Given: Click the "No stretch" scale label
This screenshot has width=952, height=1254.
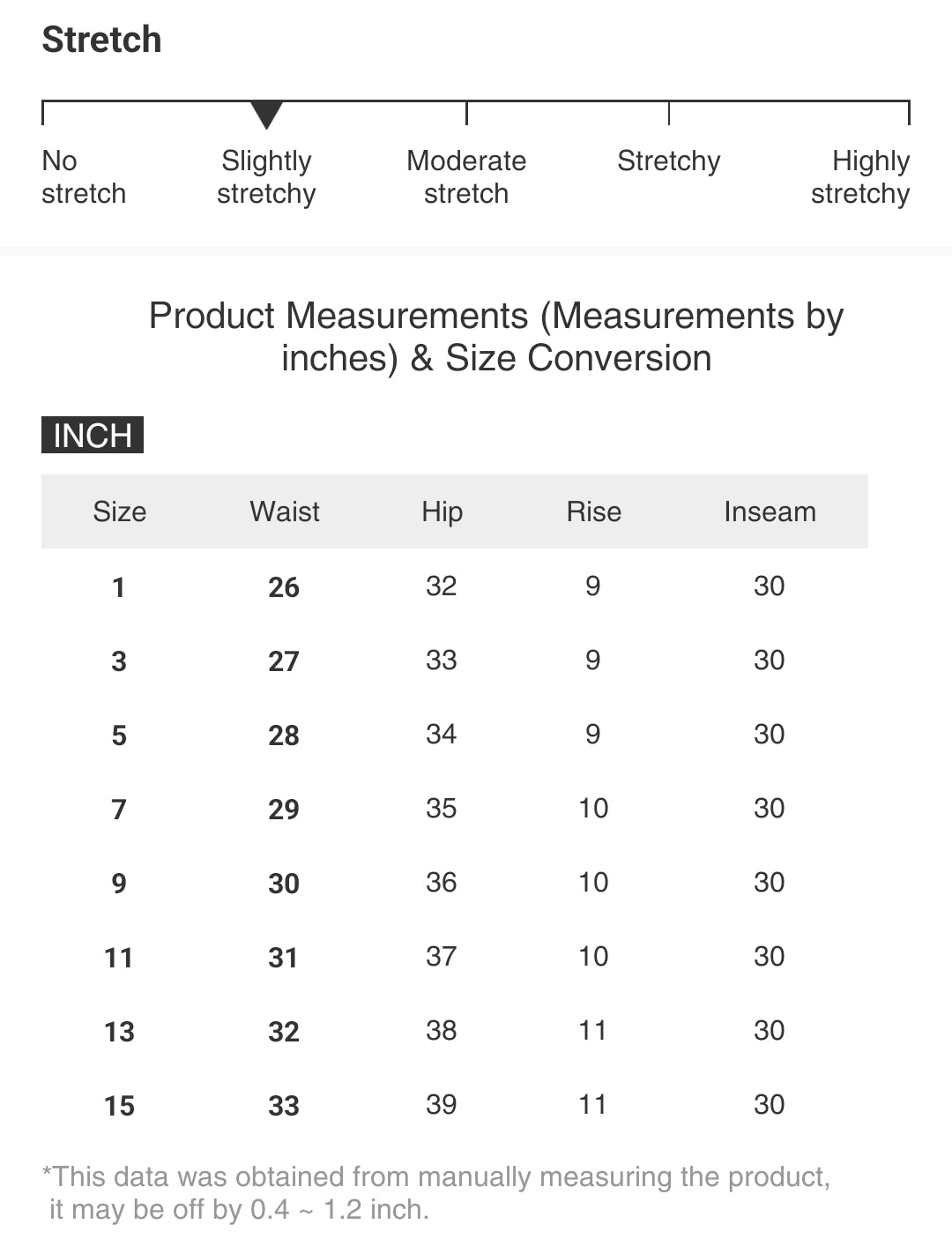Looking at the screenshot, I should click(x=84, y=177).
